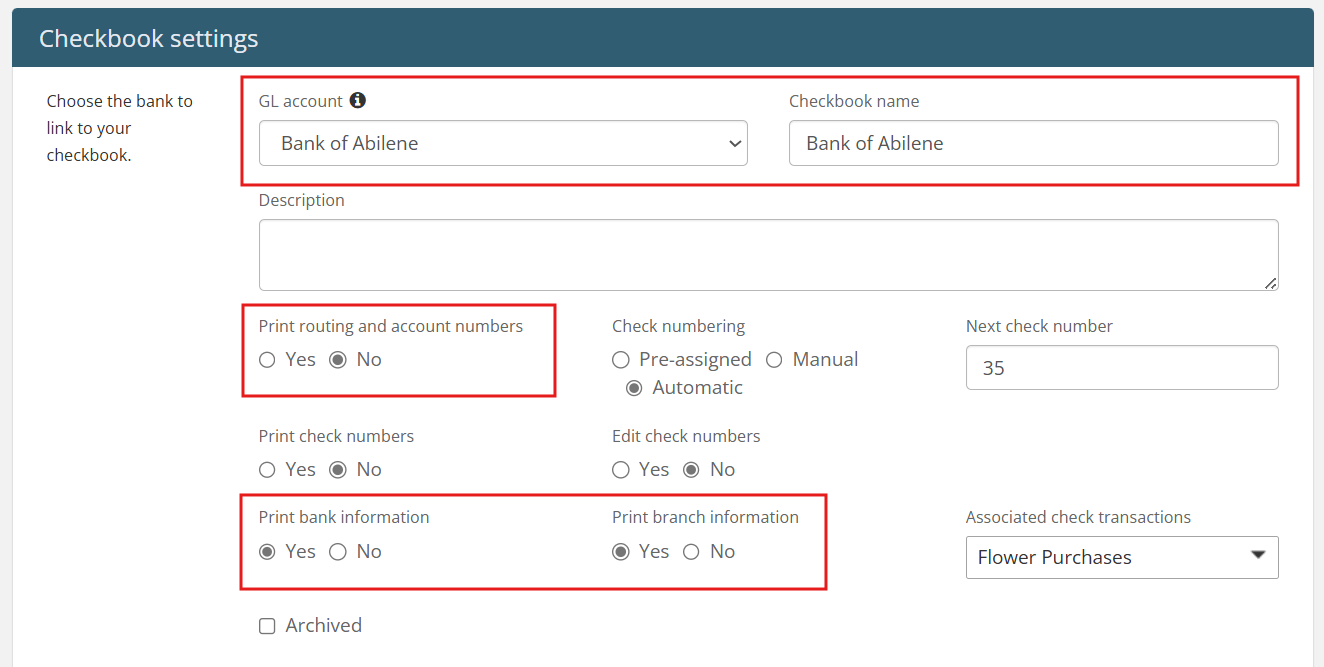
Task: Click inside the Description text area
Action: point(767,255)
